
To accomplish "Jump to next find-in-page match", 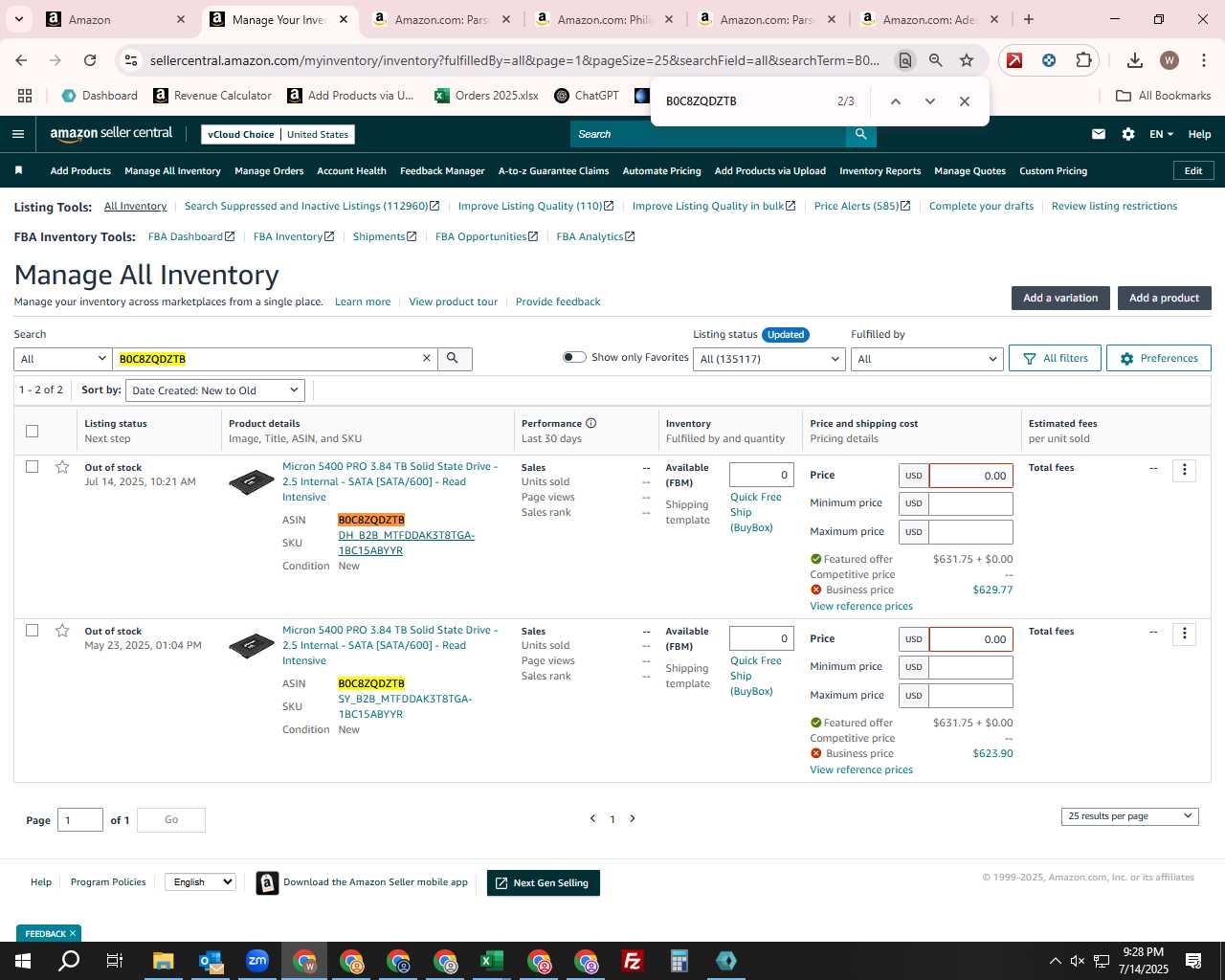I will pyautogui.click(x=929, y=101).
